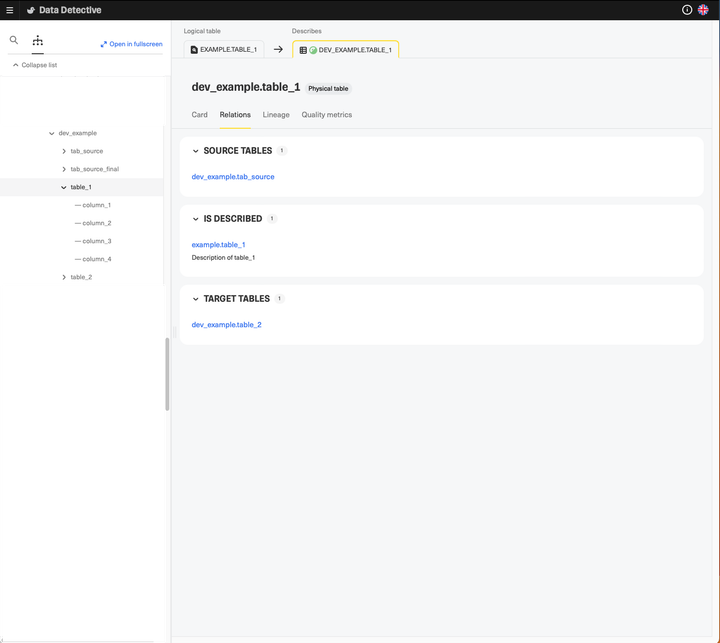This screenshot has width=720, height=643.
Task: Open the info icon in header
Action: [x=687, y=10]
